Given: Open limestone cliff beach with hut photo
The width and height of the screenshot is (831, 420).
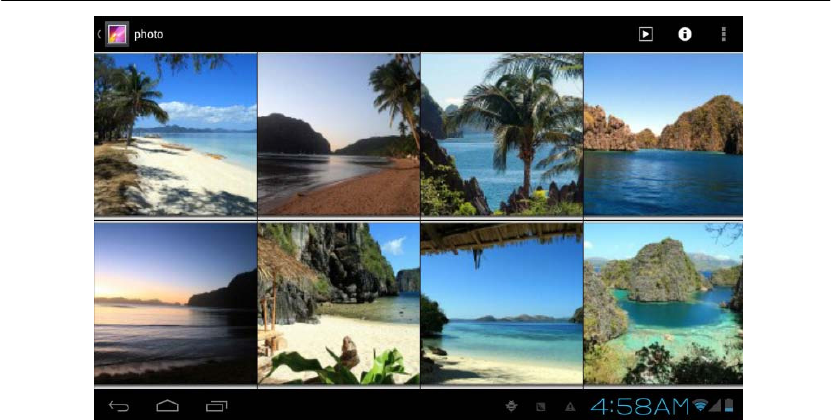Looking at the screenshot, I should click(339, 303).
